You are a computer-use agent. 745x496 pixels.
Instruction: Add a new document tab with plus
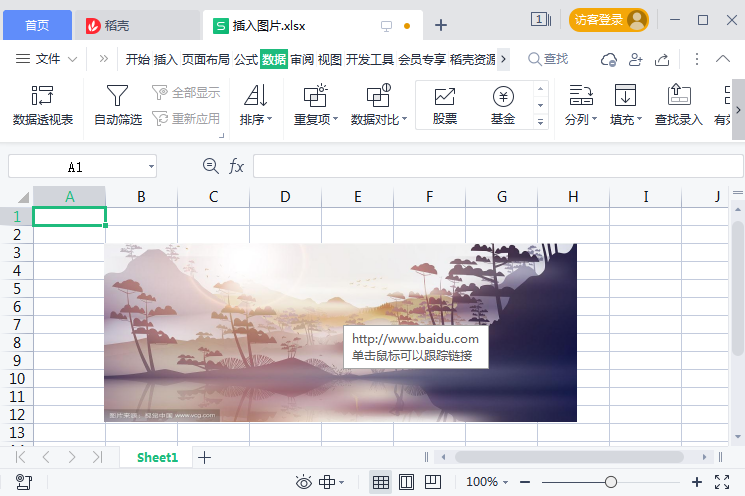(x=441, y=25)
